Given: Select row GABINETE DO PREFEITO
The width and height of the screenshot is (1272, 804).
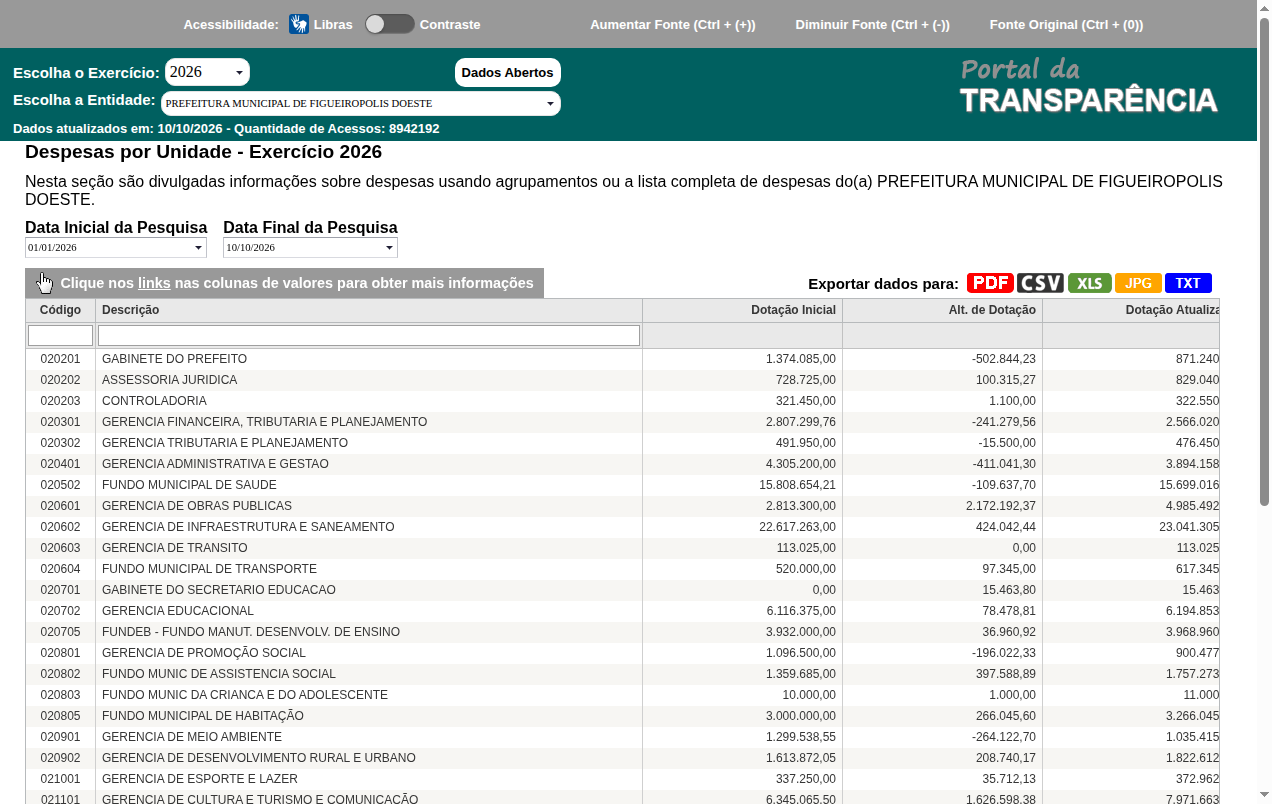Looking at the screenshot, I should (x=622, y=359).
